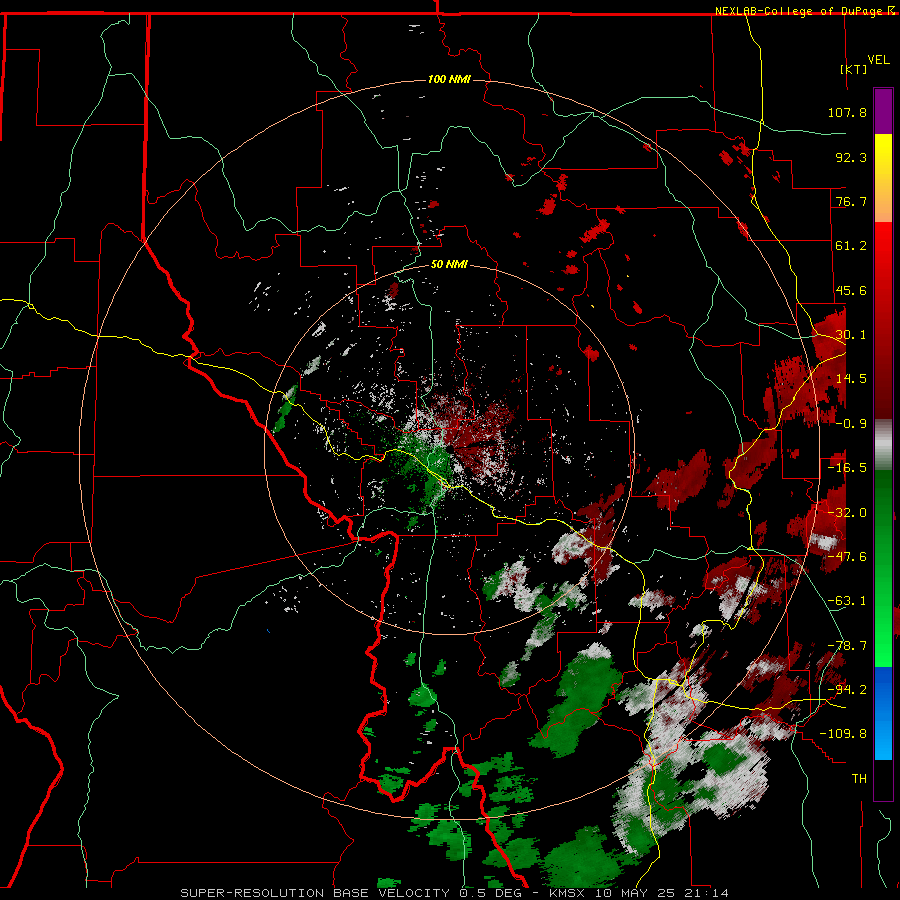Click the [KT] units label
The image size is (900, 900).
(854, 69)
